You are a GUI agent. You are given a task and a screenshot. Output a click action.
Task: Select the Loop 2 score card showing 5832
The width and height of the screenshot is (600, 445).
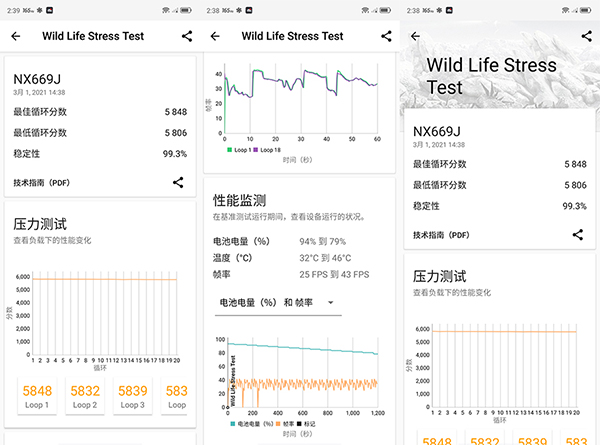click(85, 396)
